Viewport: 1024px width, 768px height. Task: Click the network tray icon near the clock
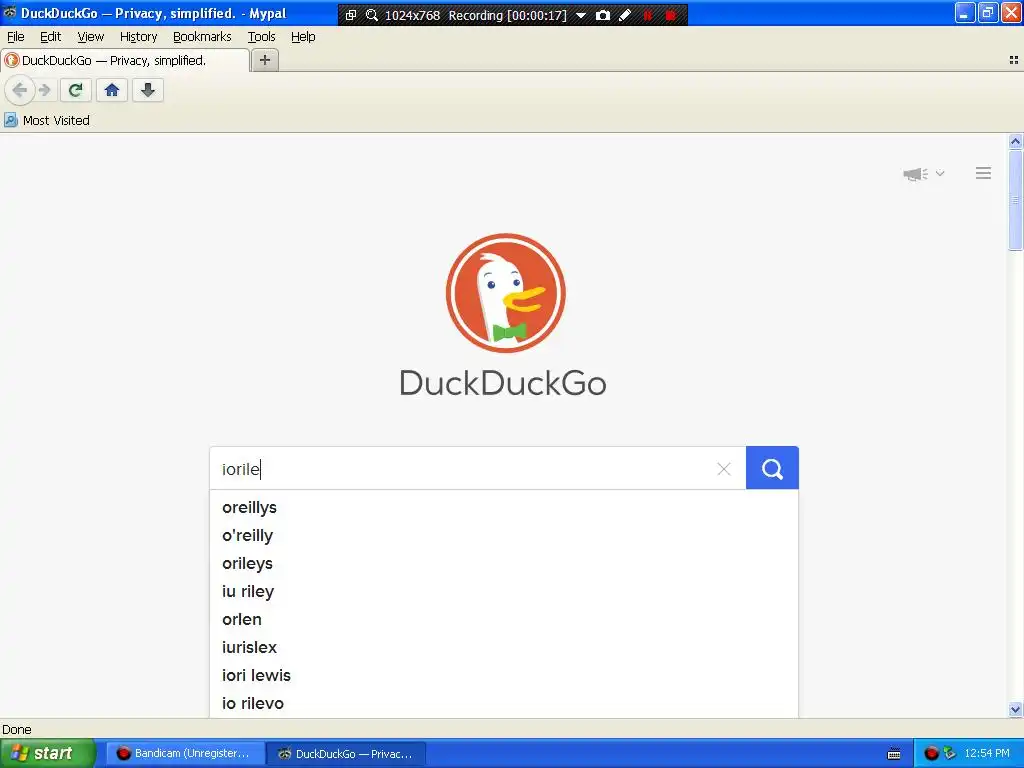[x=950, y=753]
